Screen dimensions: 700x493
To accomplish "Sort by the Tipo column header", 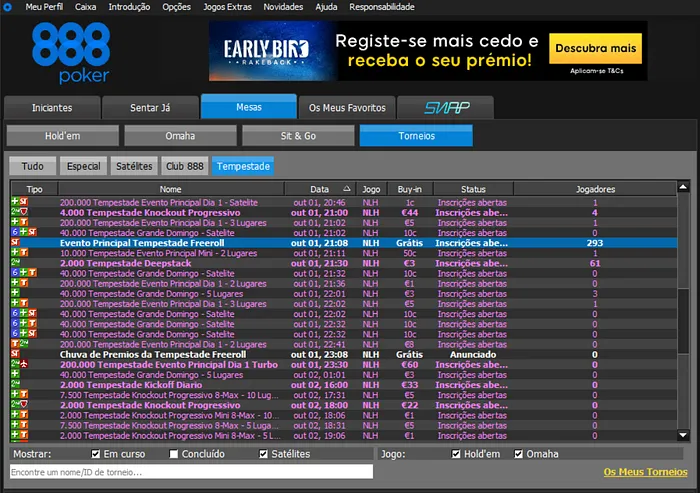I will point(34,189).
